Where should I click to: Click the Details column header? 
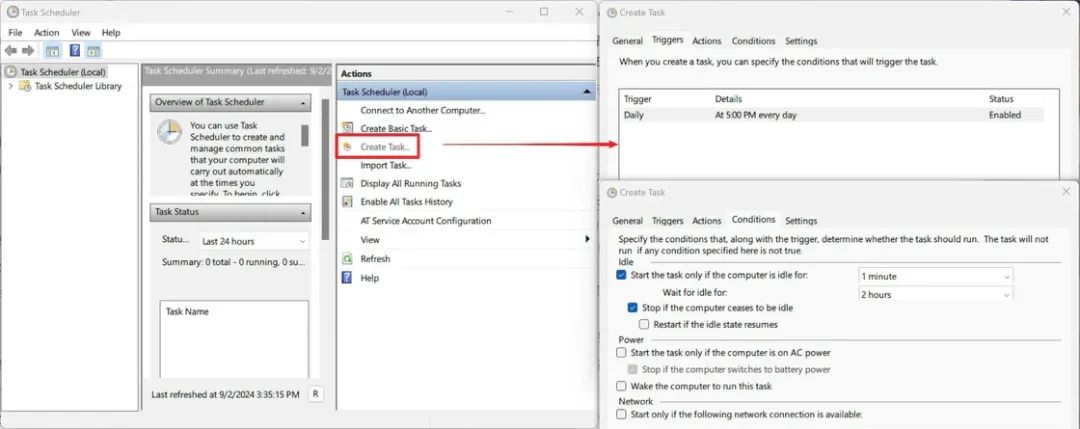tap(729, 99)
